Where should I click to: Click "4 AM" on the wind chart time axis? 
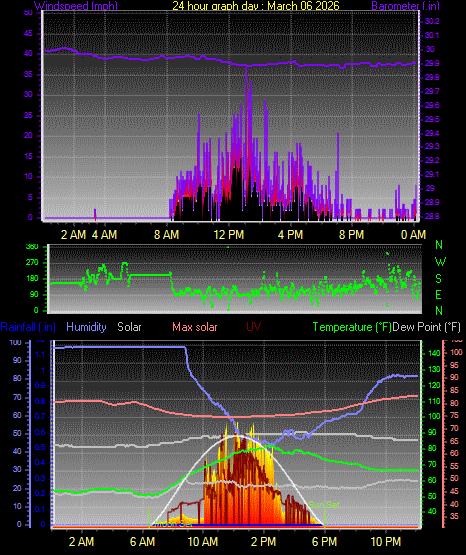(105, 235)
